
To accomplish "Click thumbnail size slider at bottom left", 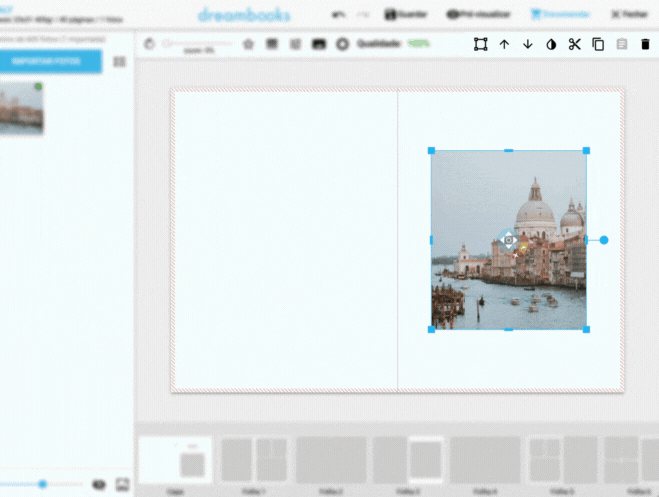I will tap(42, 484).
